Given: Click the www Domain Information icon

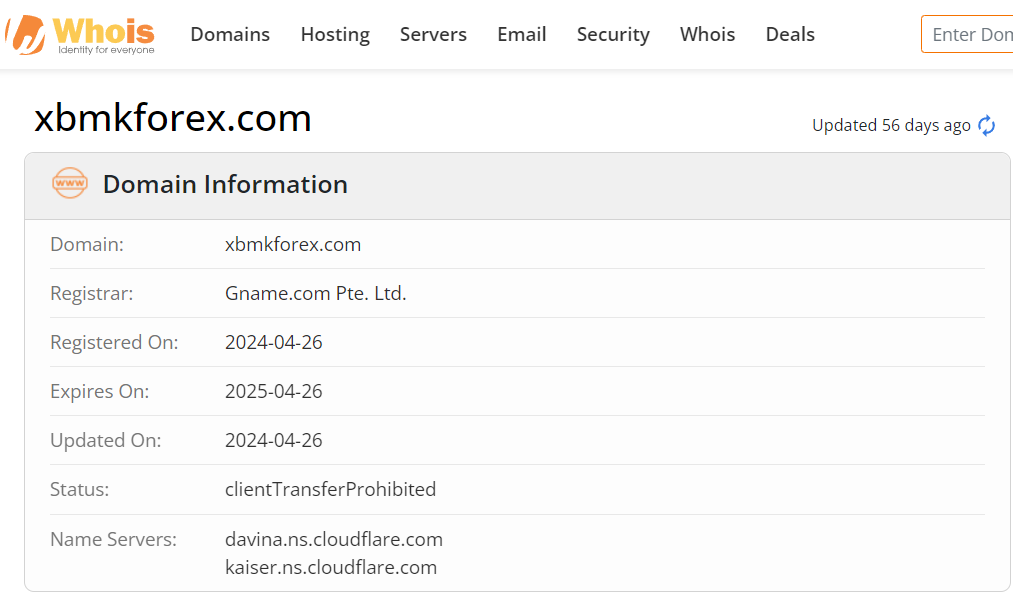Looking at the screenshot, I should (70, 184).
